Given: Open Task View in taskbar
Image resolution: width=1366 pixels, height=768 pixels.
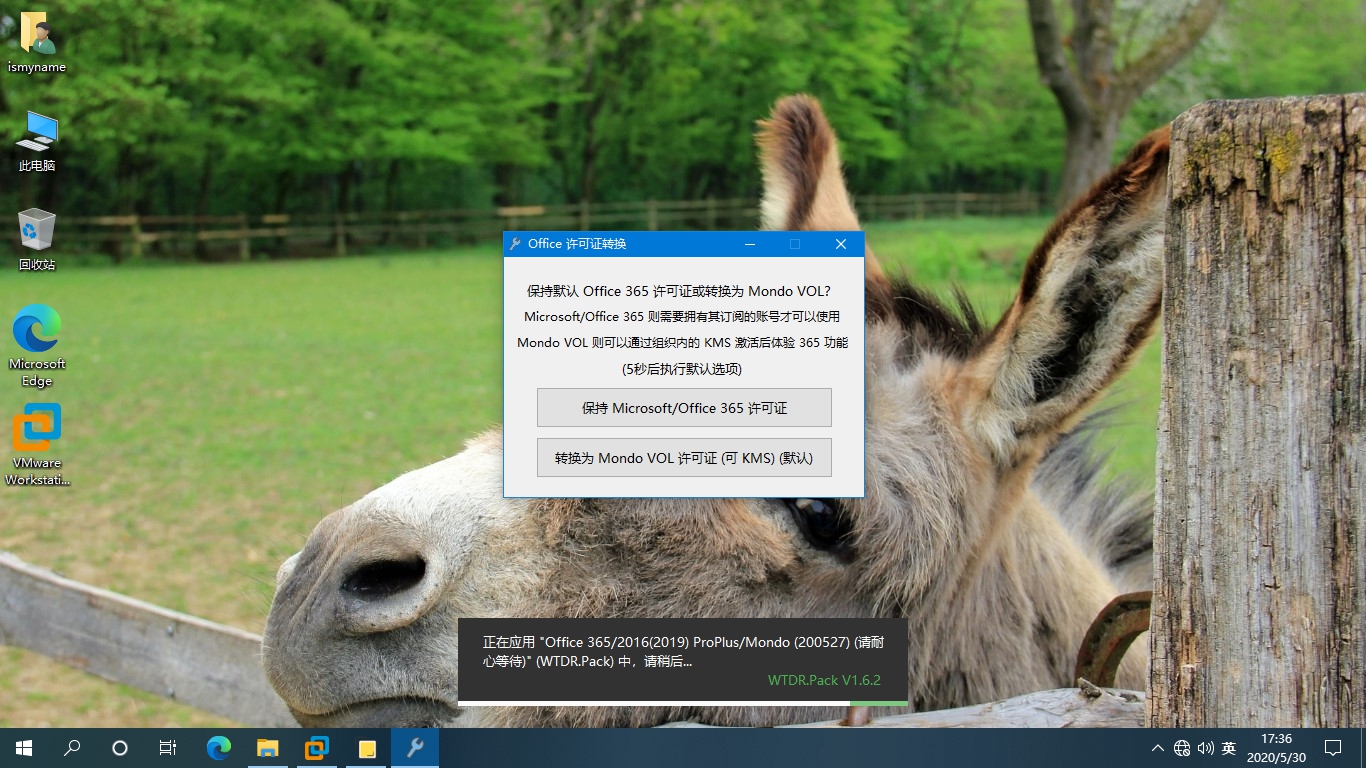Looking at the screenshot, I should click(168, 748).
